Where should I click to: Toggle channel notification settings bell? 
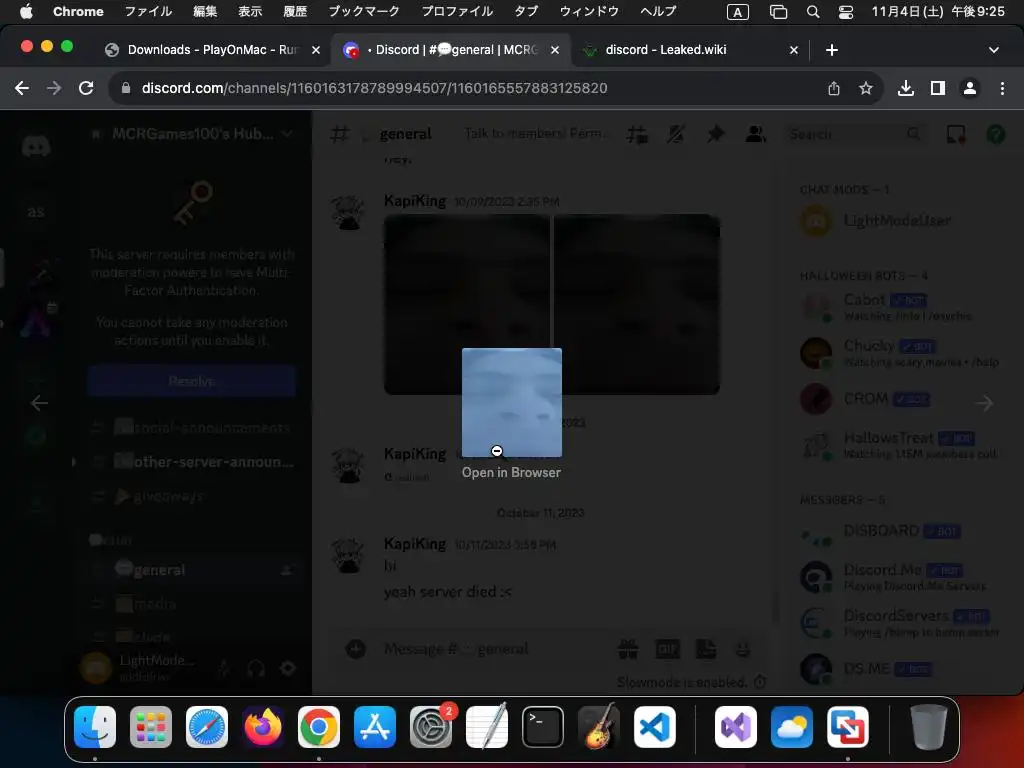(676, 135)
